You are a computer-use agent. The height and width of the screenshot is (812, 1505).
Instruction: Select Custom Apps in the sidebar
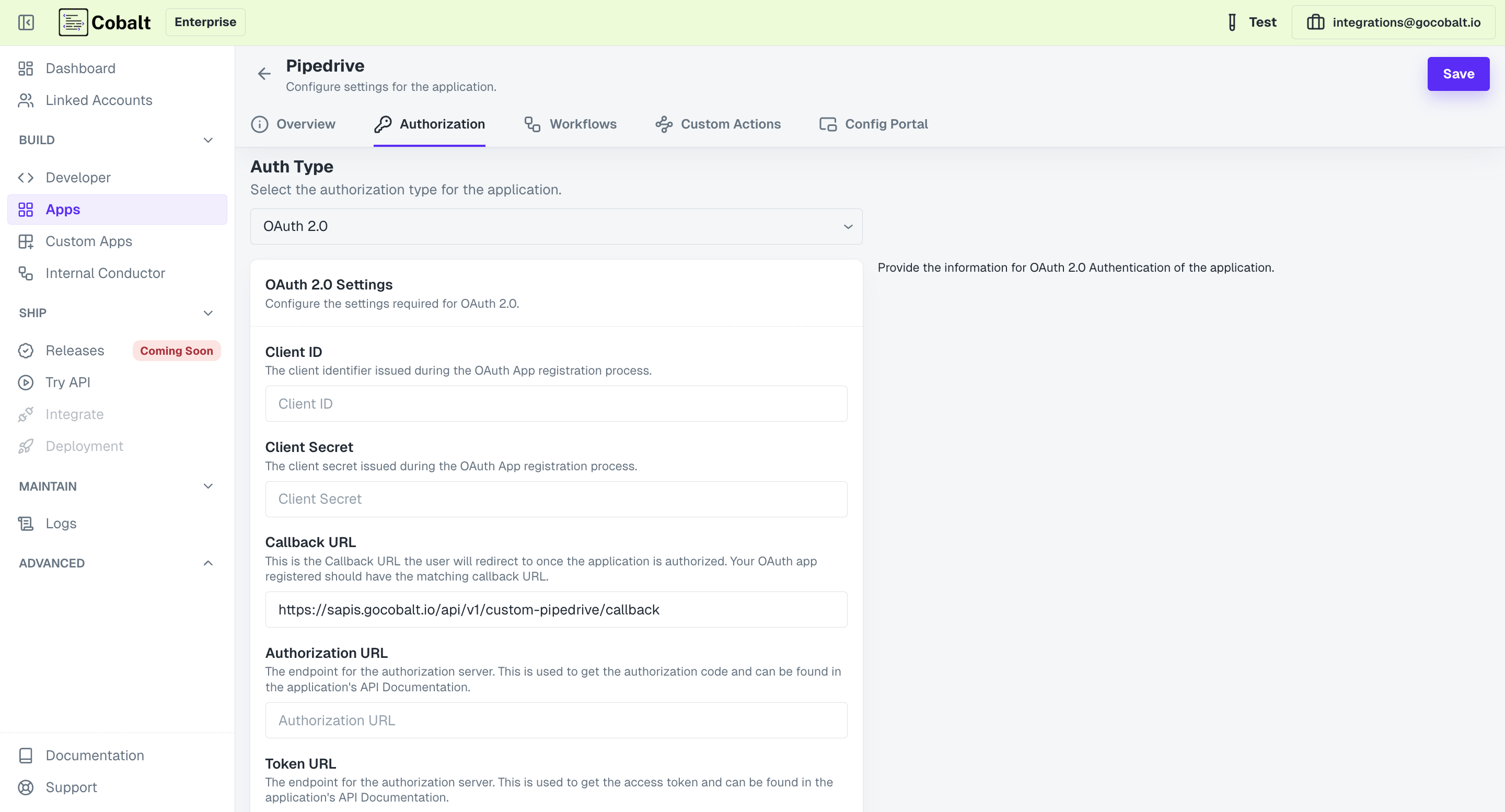(88, 241)
